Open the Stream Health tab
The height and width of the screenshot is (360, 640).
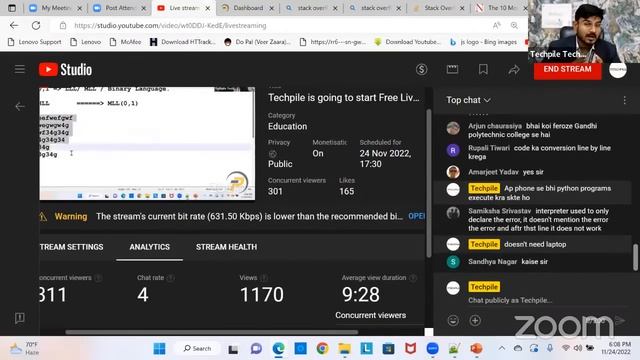click(x=227, y=247)
